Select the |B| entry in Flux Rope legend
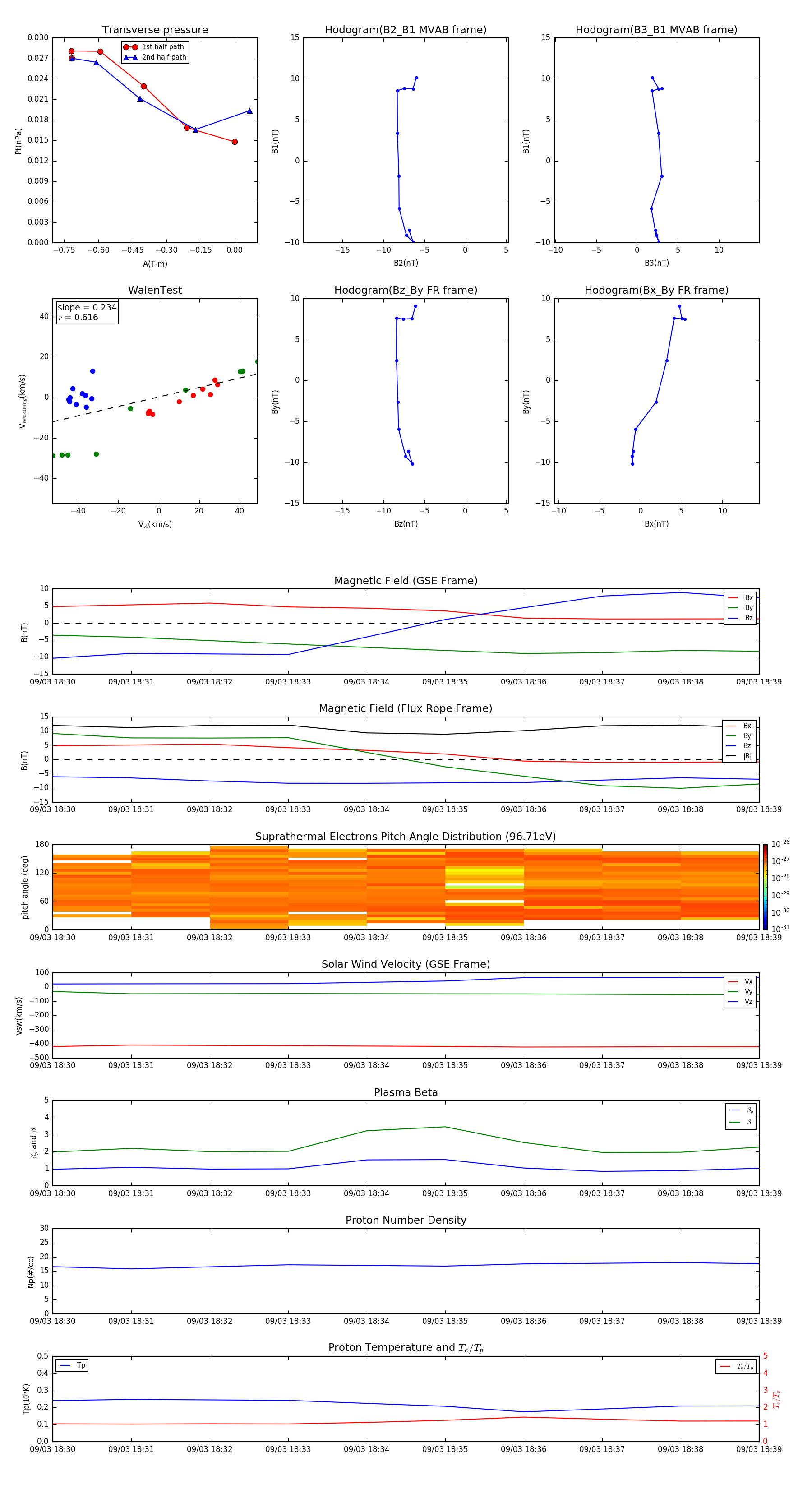 [x=739, y=756]
